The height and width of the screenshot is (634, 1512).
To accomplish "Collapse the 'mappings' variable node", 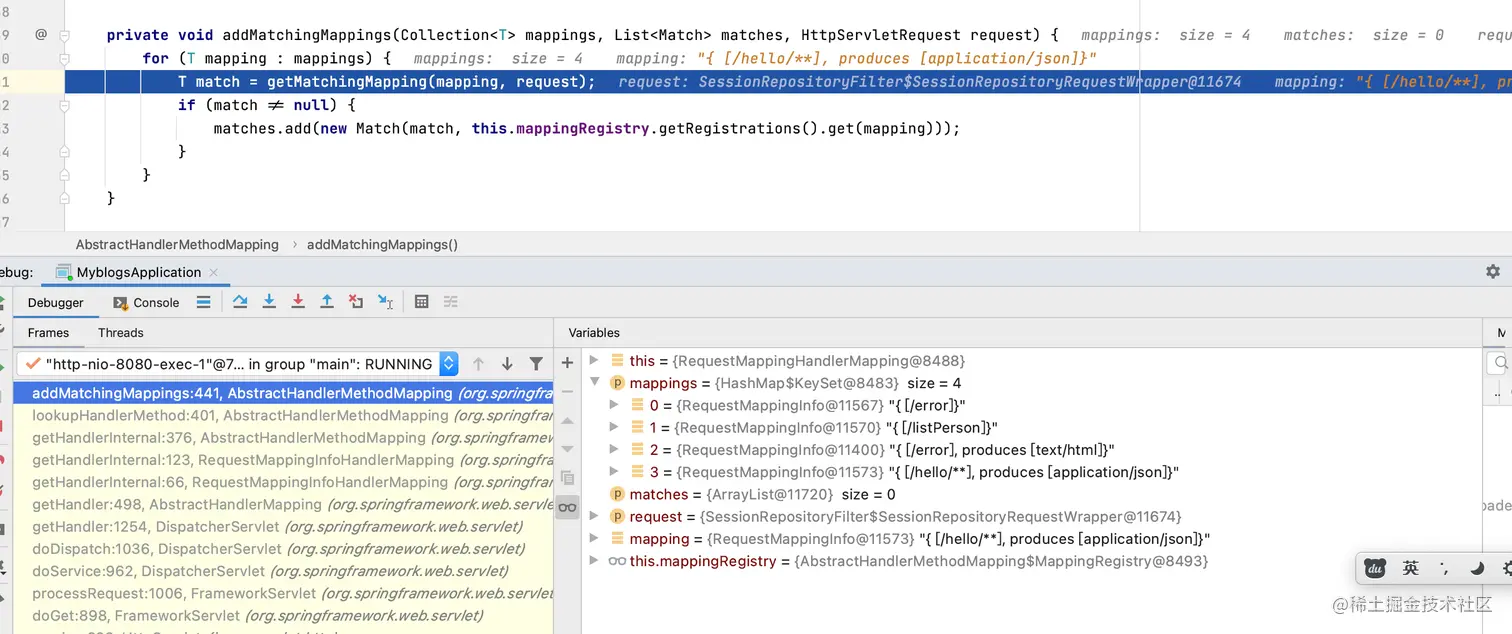I will (x=594, y=383).
